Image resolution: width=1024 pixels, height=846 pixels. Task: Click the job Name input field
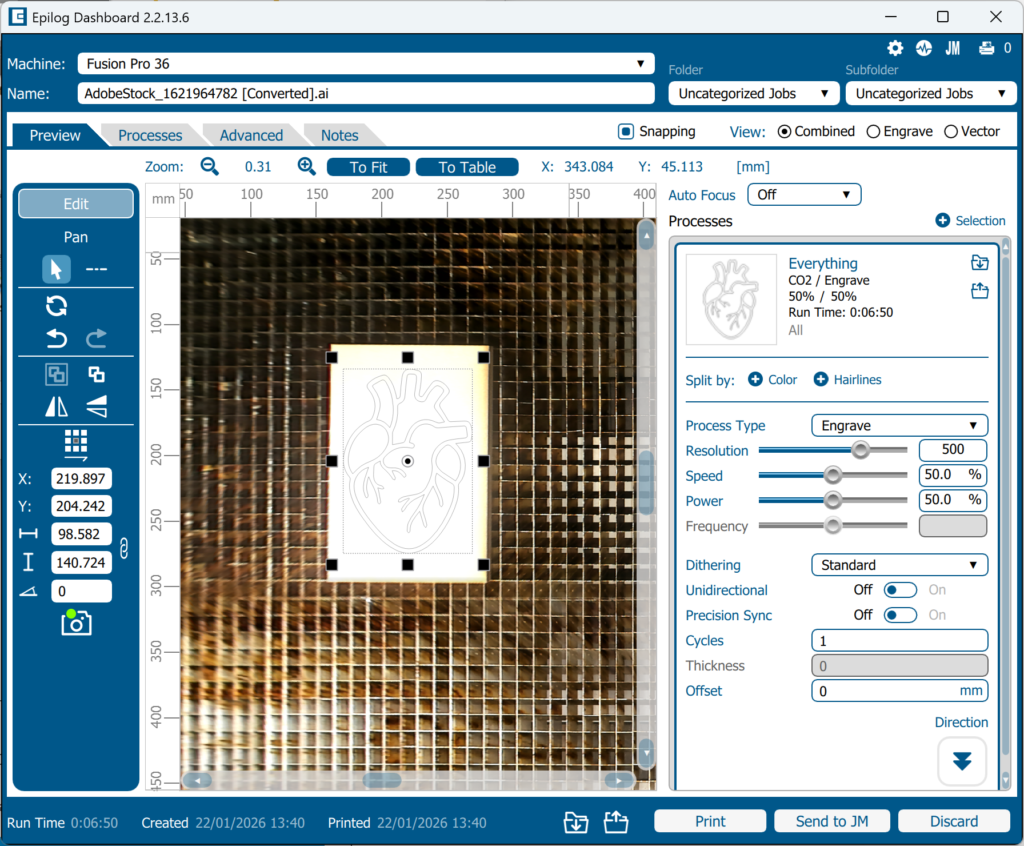[366, 93]
